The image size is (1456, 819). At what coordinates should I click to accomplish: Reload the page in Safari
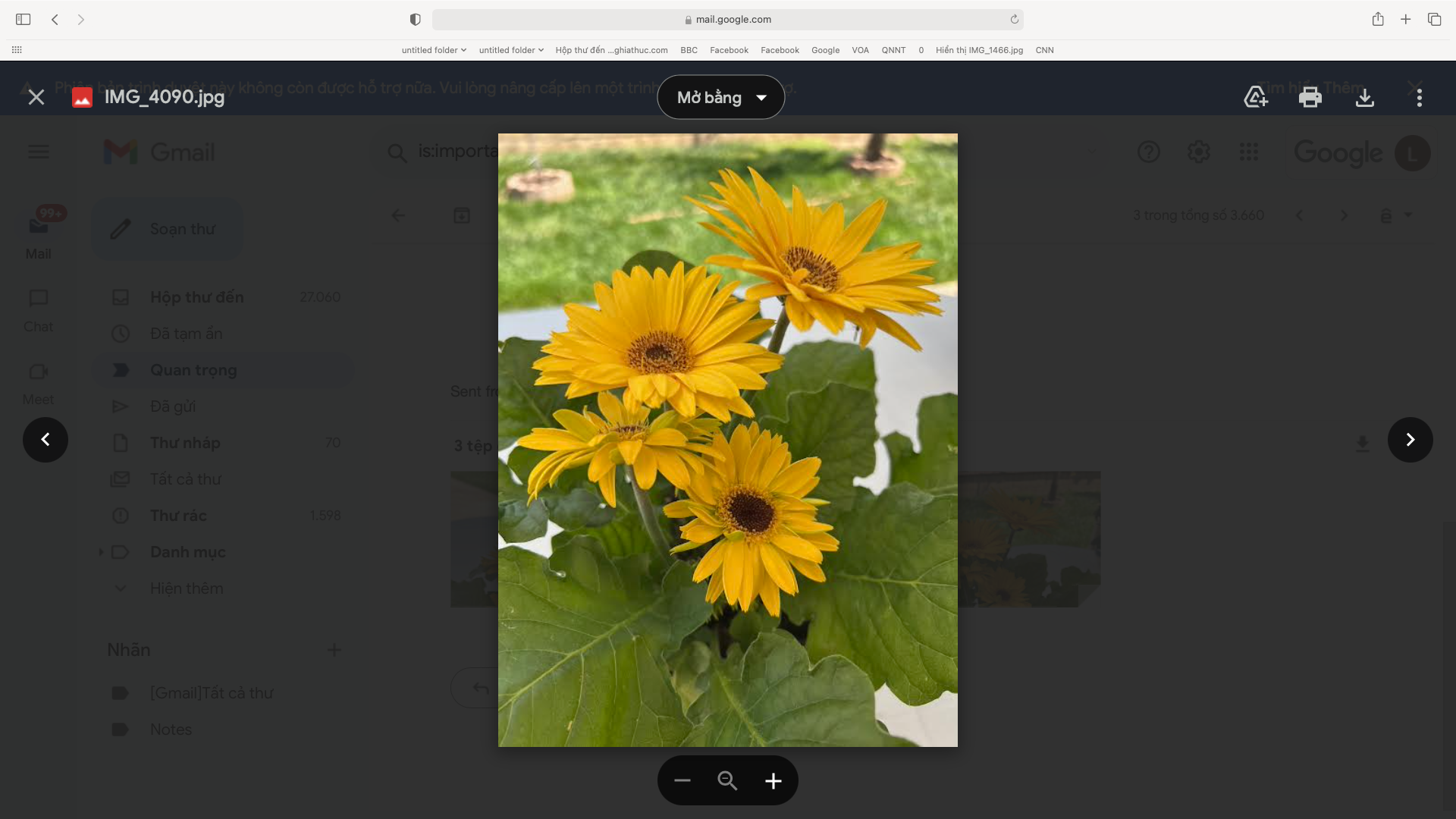coord(1014,20)
